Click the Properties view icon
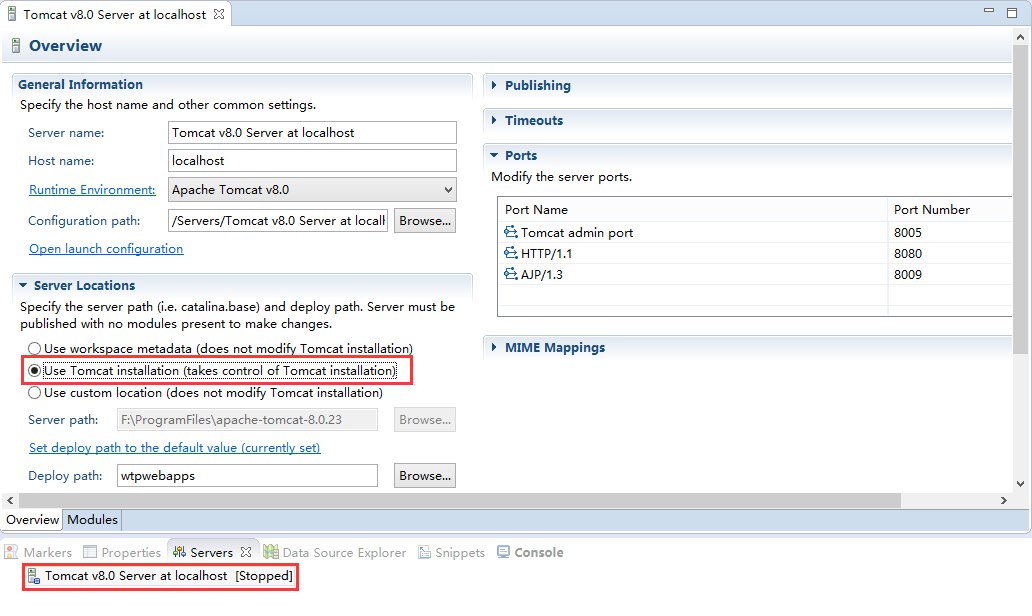Screen dimensions: 1032x616 tap(90, 552)
